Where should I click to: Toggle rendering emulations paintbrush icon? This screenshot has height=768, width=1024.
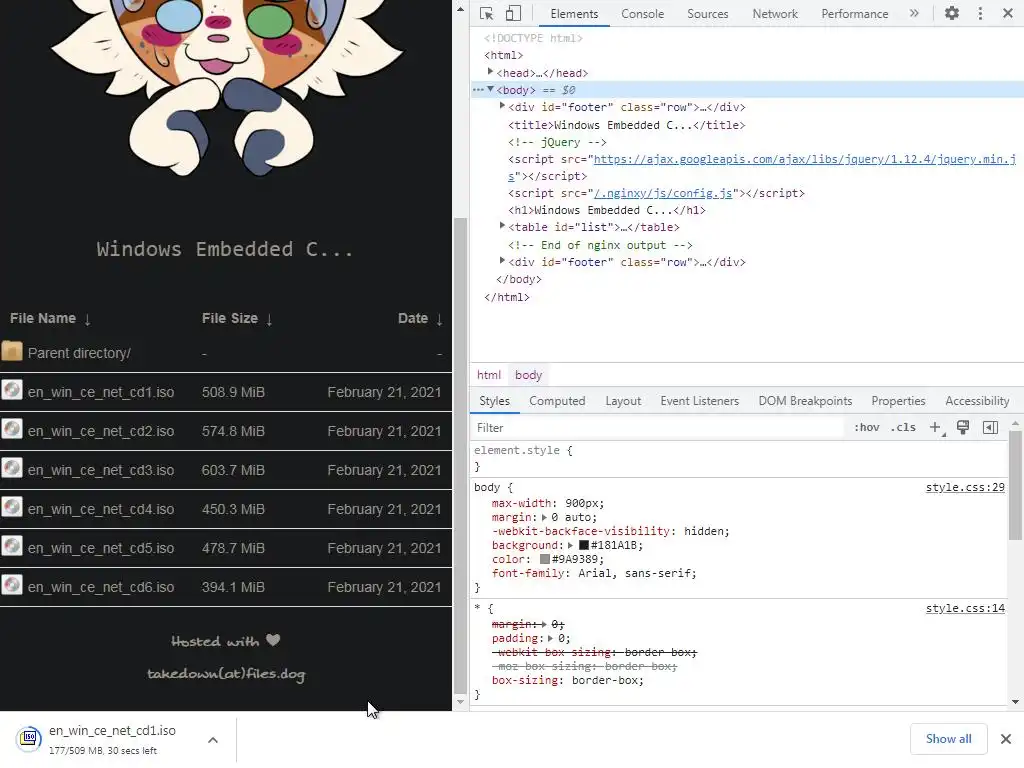click(x=963, y=428)
